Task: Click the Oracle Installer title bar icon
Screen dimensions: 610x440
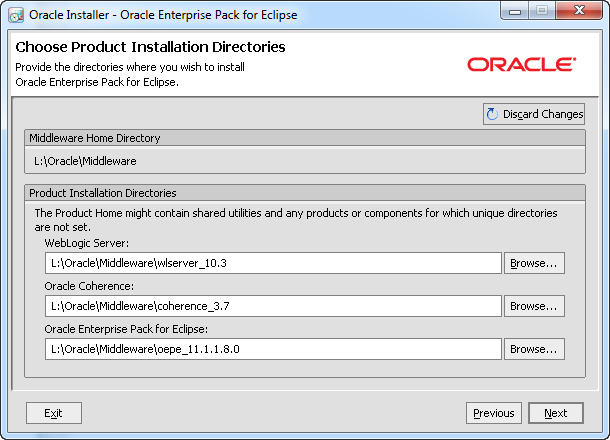Action: [x=16, y=15]
